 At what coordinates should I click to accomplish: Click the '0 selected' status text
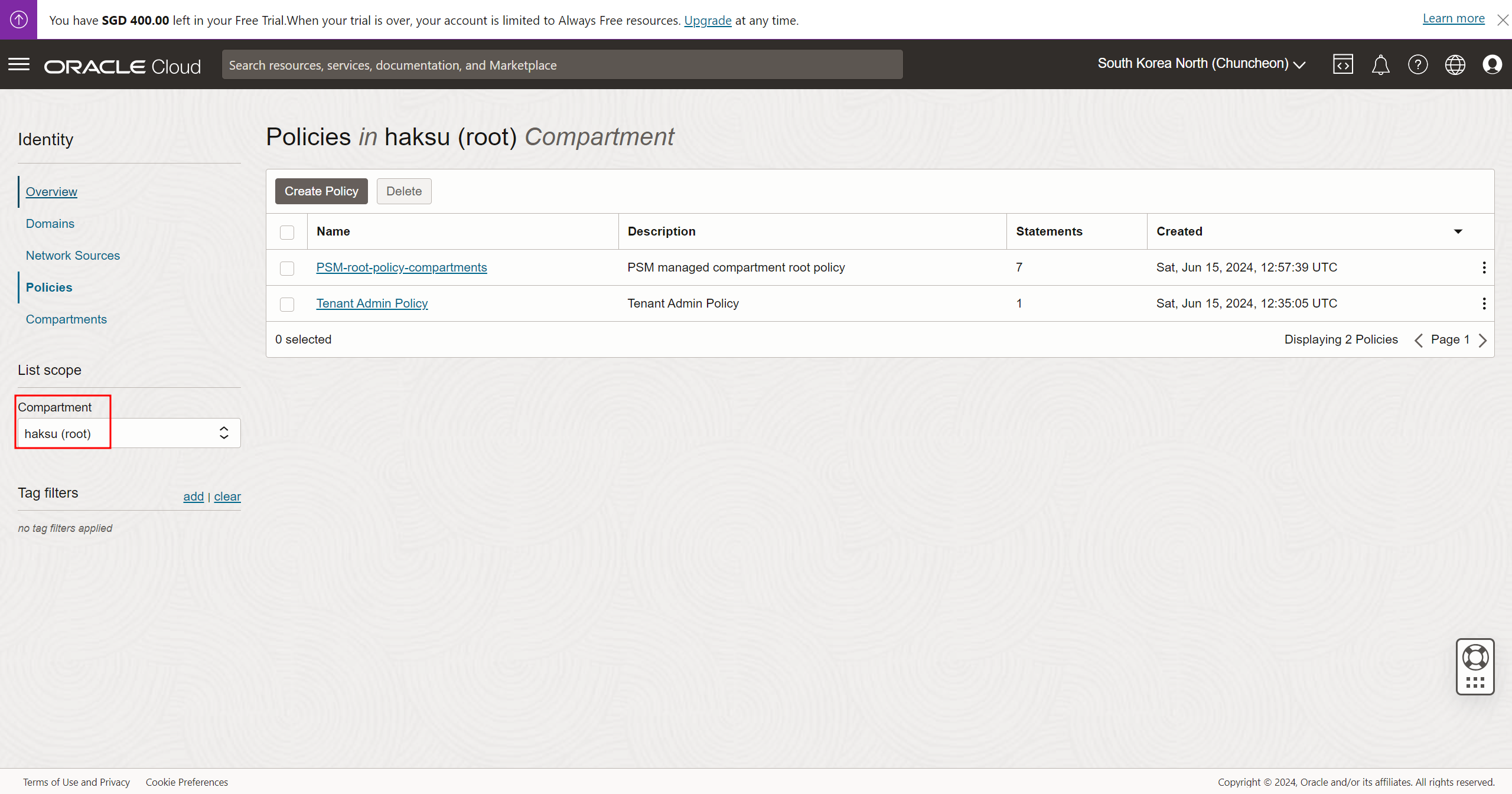303,339
